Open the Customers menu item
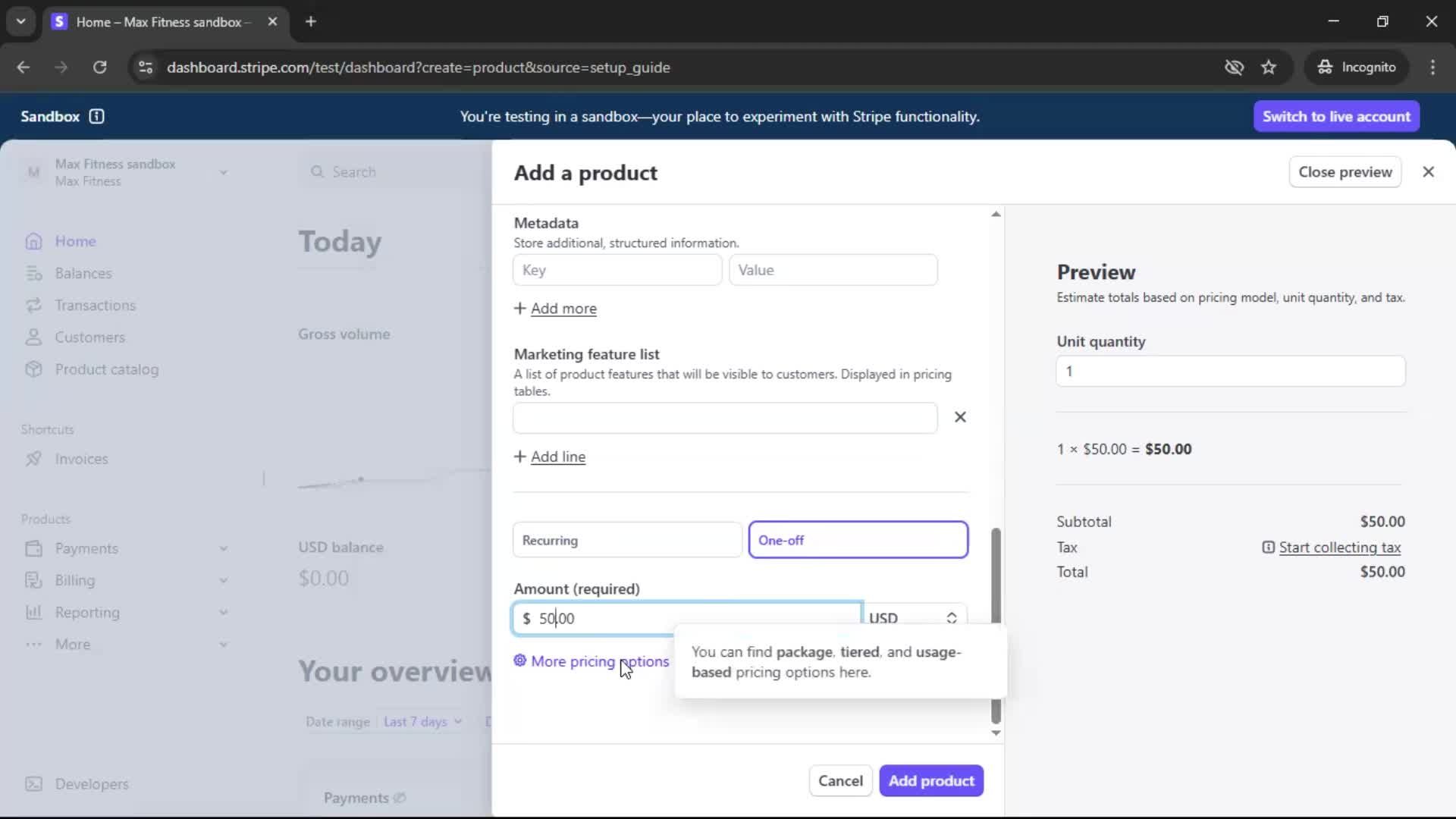Viewport: 1456px width, 819px height. (89, 337)
